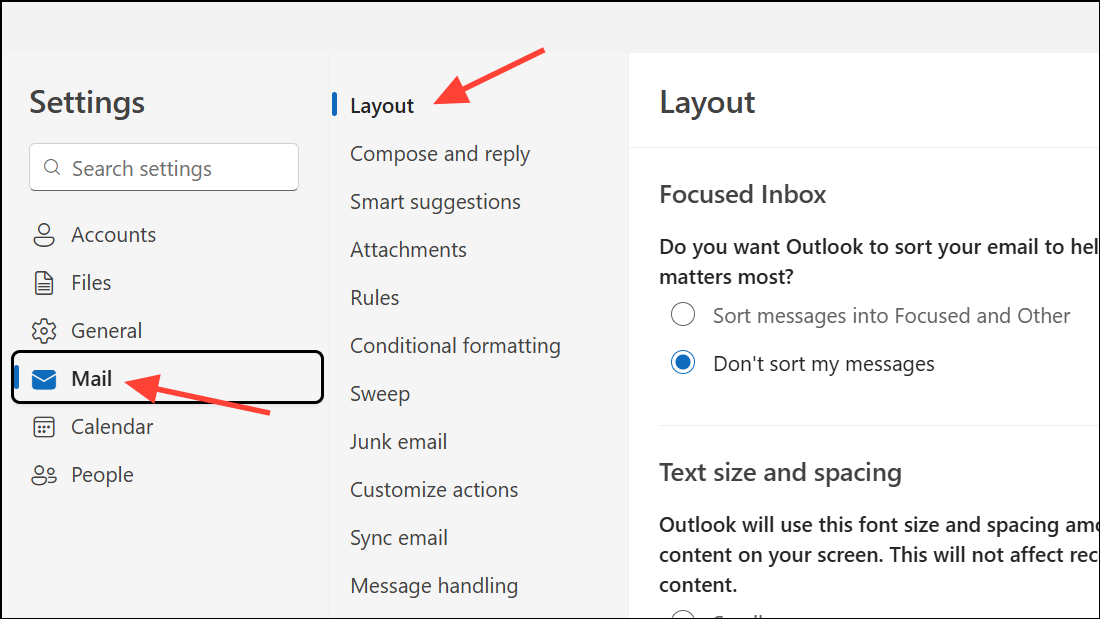
Task: Click the Layout page title
Action: coord(707,103)
